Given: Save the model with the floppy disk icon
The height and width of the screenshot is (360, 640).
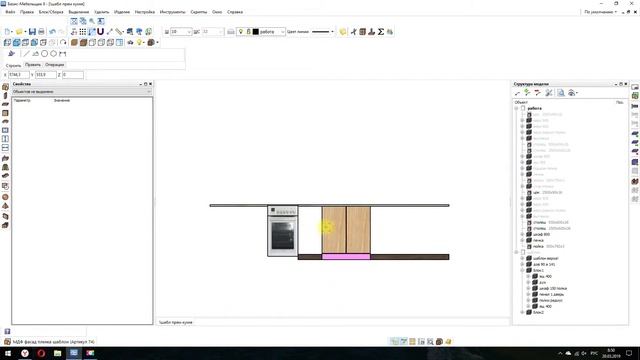Looking at the screenshot, I should click(x=32, y=31).
